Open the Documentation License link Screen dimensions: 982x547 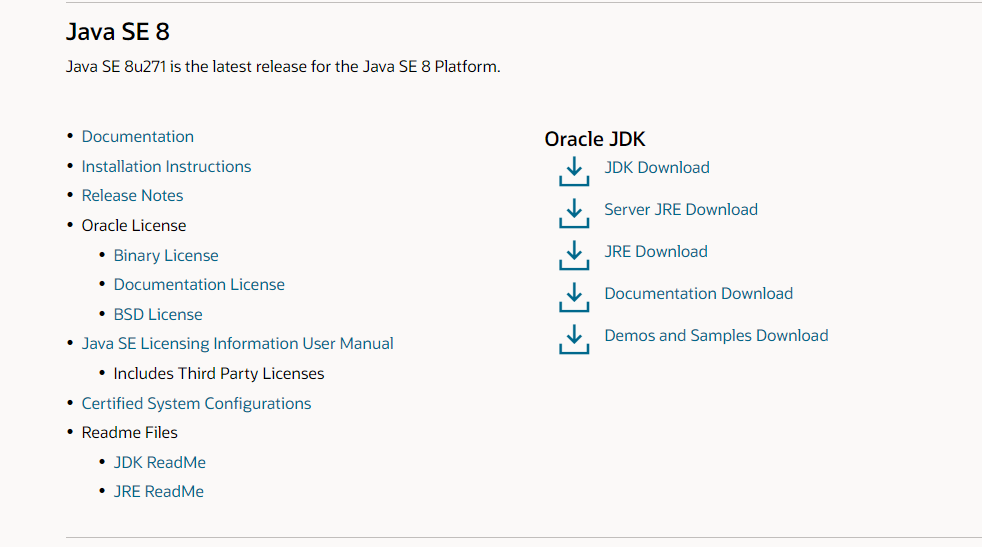pos(199,284)
